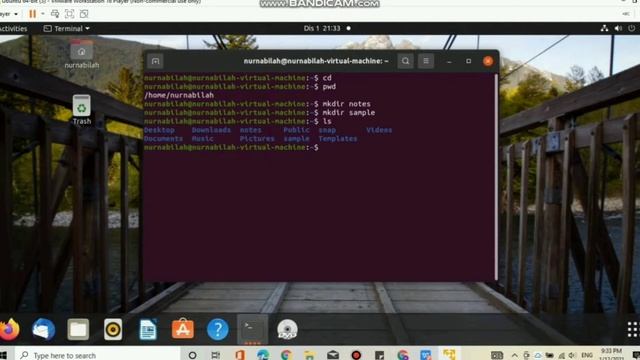Launch Firefox from the Ubuntu dock
Image resolution: width=640 pixels, height=360 pixels.
click(10, 329)
